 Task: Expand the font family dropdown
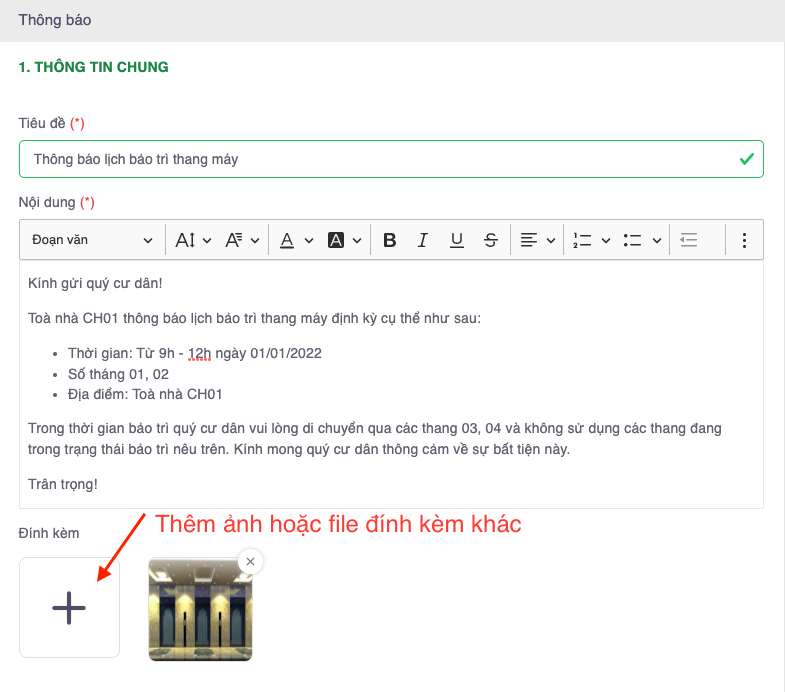point(242,240)
